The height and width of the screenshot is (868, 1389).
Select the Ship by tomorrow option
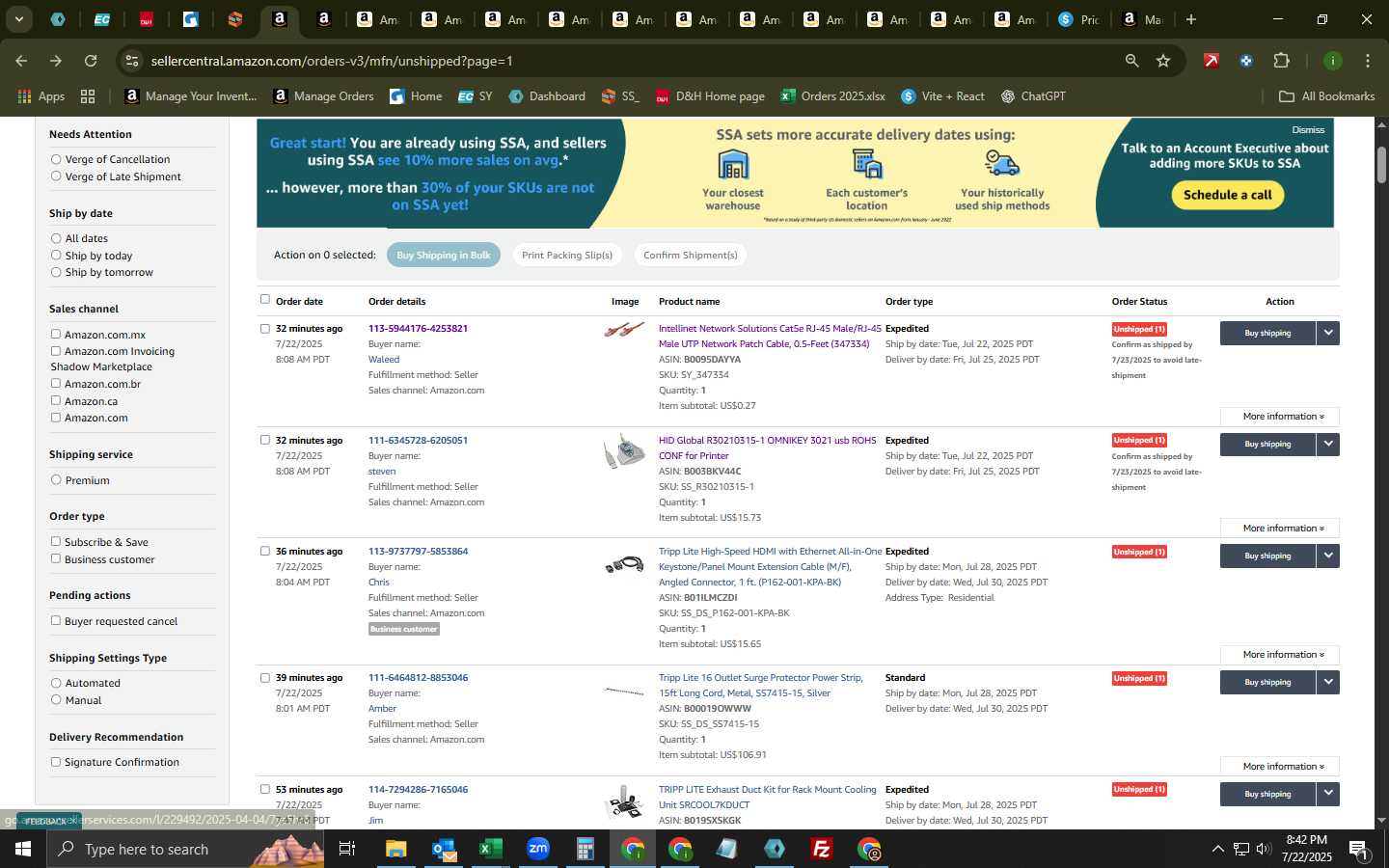(x=56, y=272)
